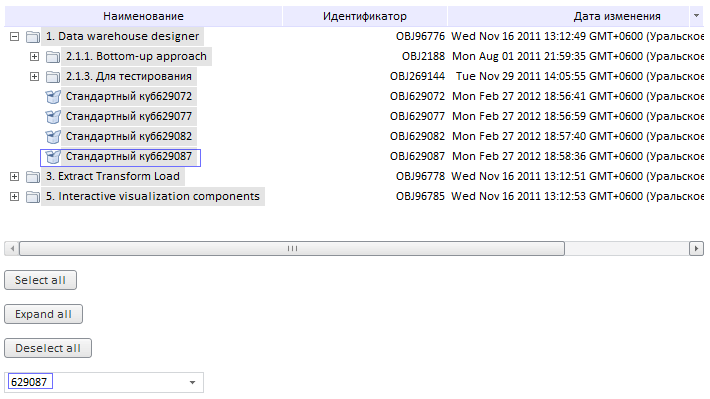Select the 3. Extract Transform Load row
710x399 pixels.
pos(113,176)
